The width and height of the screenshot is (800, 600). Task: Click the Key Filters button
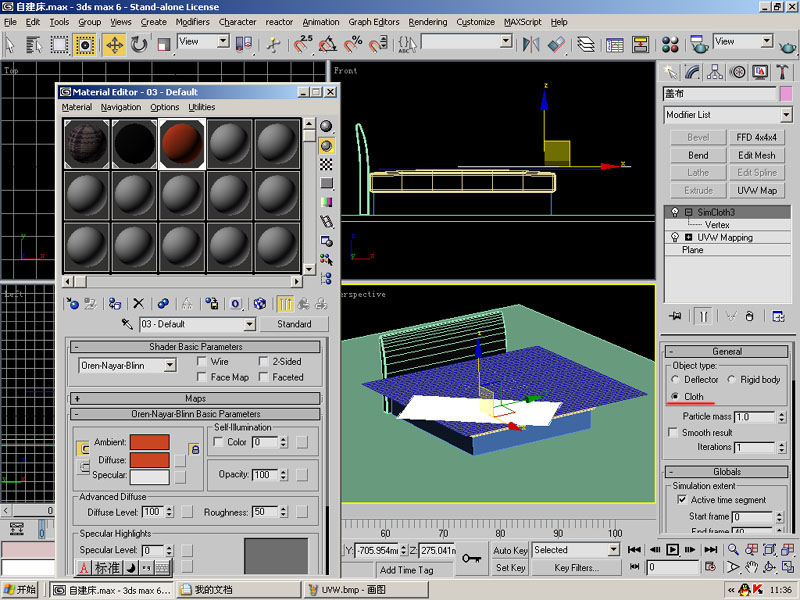click(x=577, y=567)
